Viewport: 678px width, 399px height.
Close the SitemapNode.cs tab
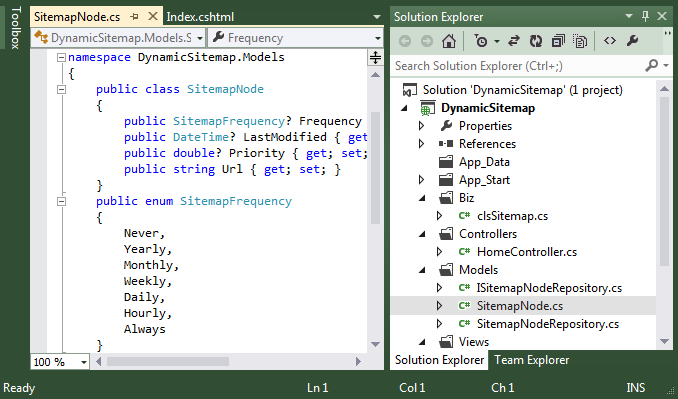(153, 16)
